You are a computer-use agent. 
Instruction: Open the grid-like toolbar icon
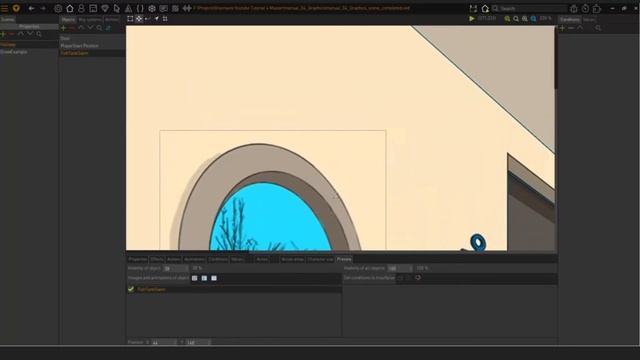[x=176, y=8]
